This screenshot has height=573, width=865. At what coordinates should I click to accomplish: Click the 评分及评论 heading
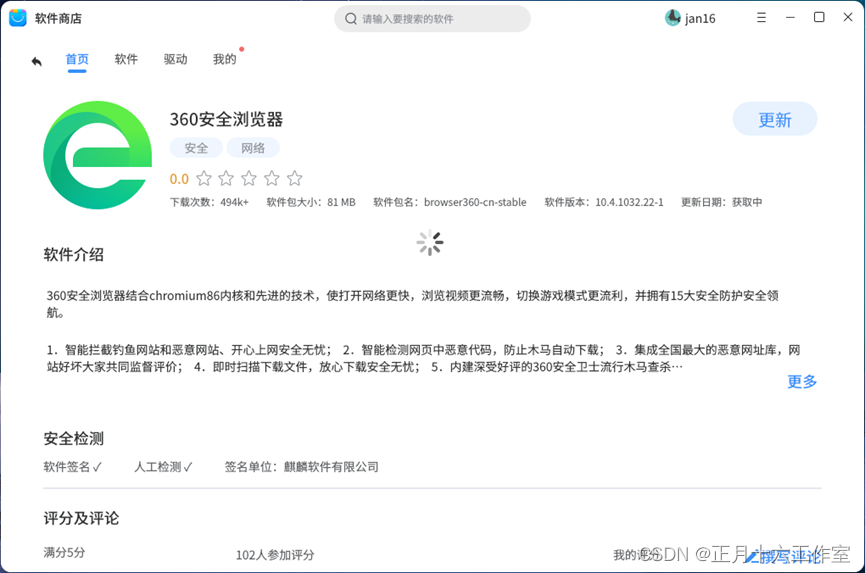(81, 518)
